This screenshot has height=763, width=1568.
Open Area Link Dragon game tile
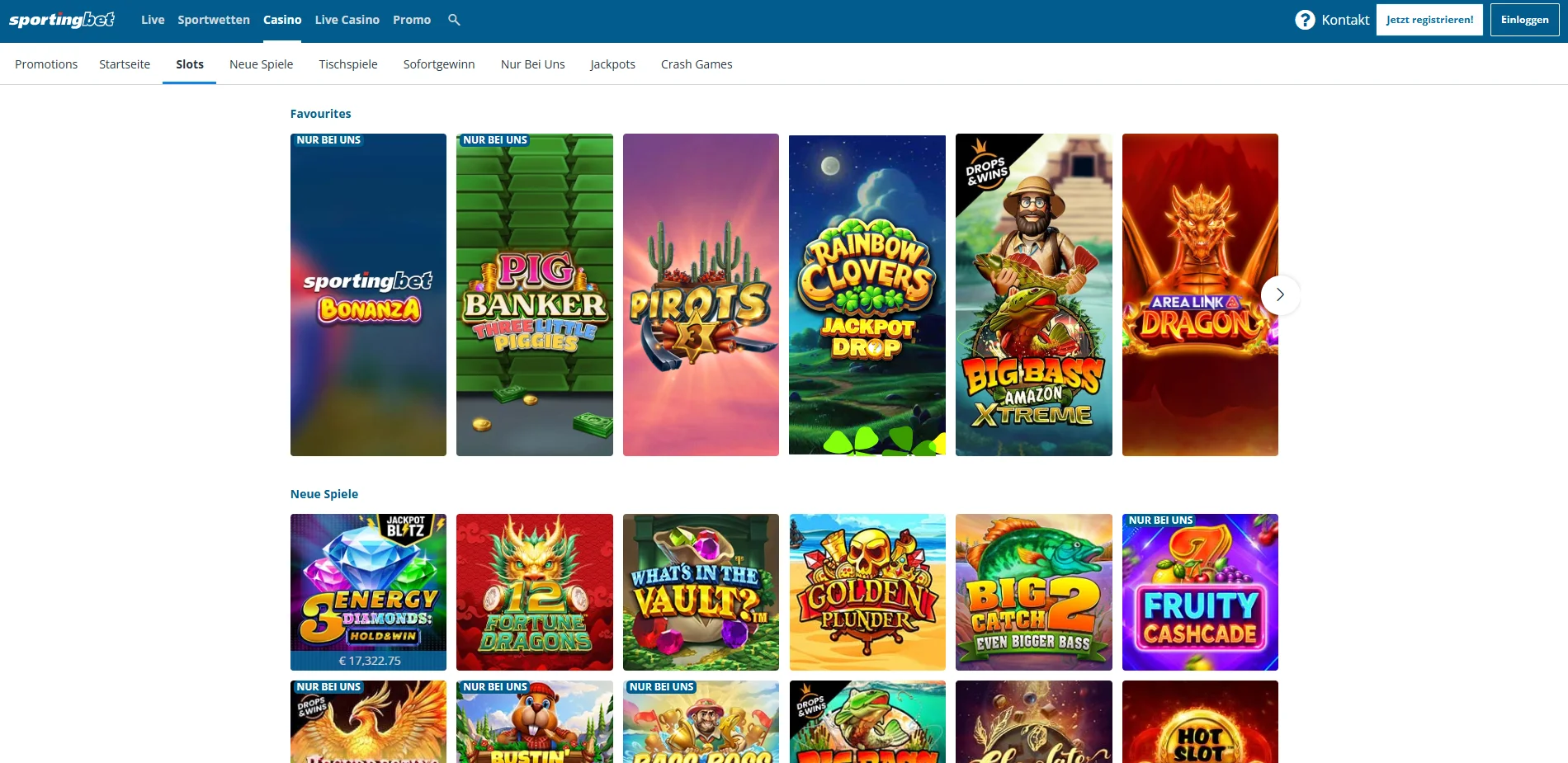click(1200, 294)
